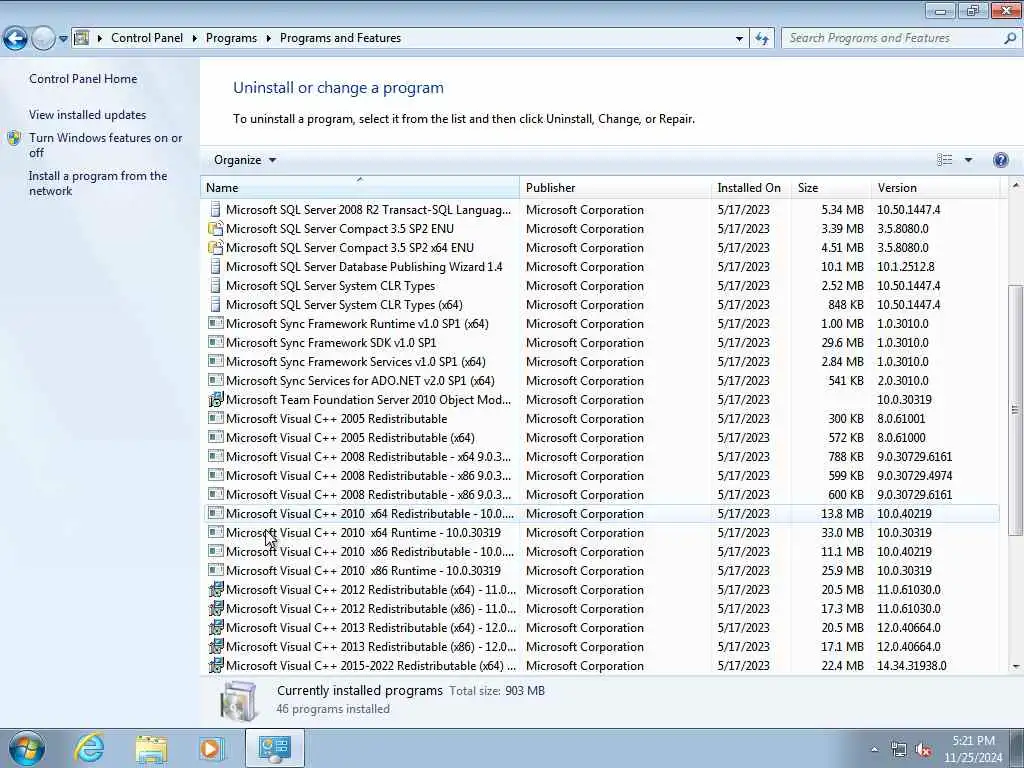Click the Back navigation arrow button

[15, 39]
